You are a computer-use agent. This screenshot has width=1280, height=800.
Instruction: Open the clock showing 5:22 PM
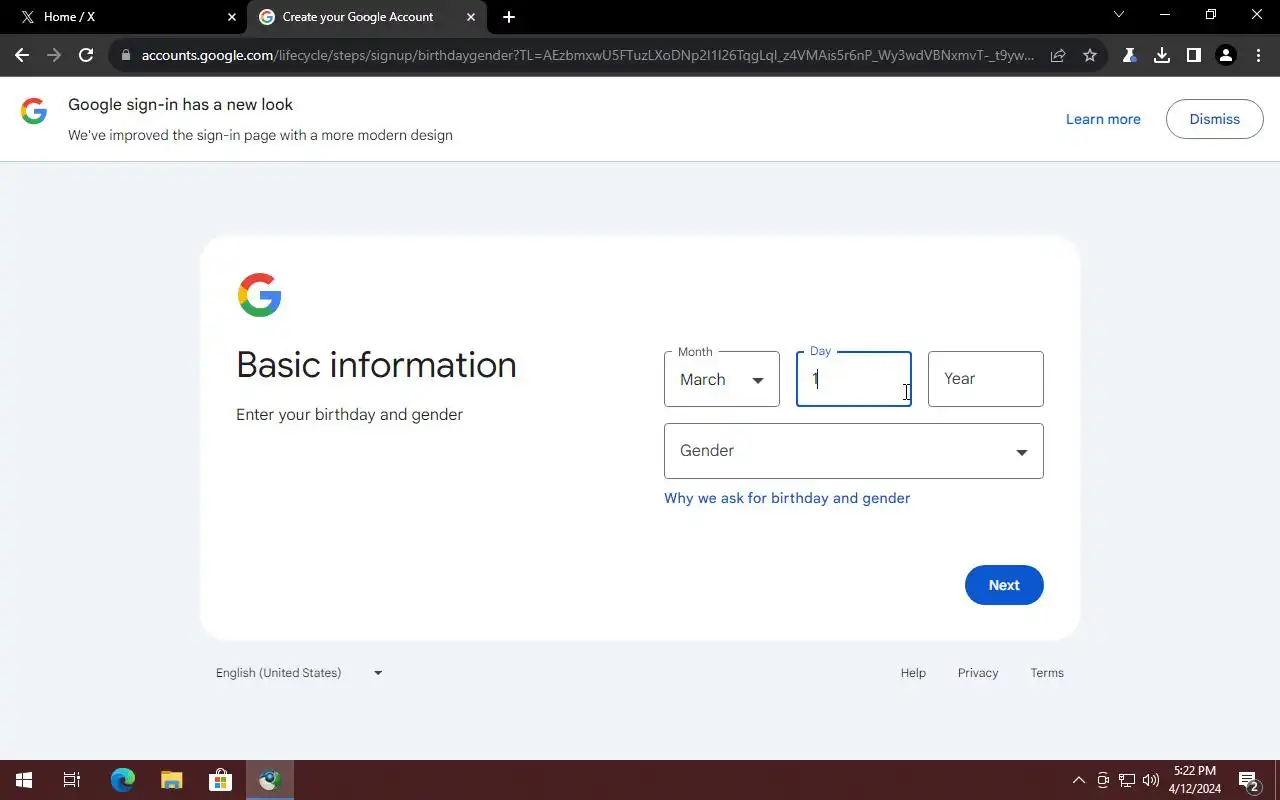pyautogui.click(x=1195, y=780)
